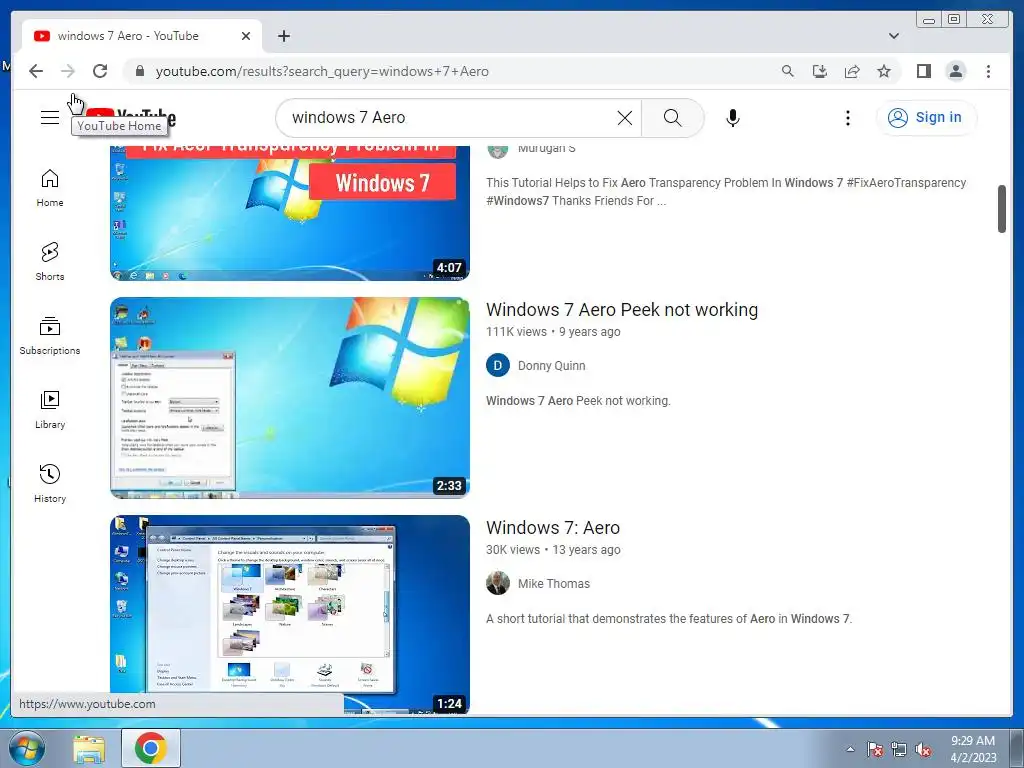Open Shorts in the sidebar
Screen dimensions: 1024x768
coord(50,262)
